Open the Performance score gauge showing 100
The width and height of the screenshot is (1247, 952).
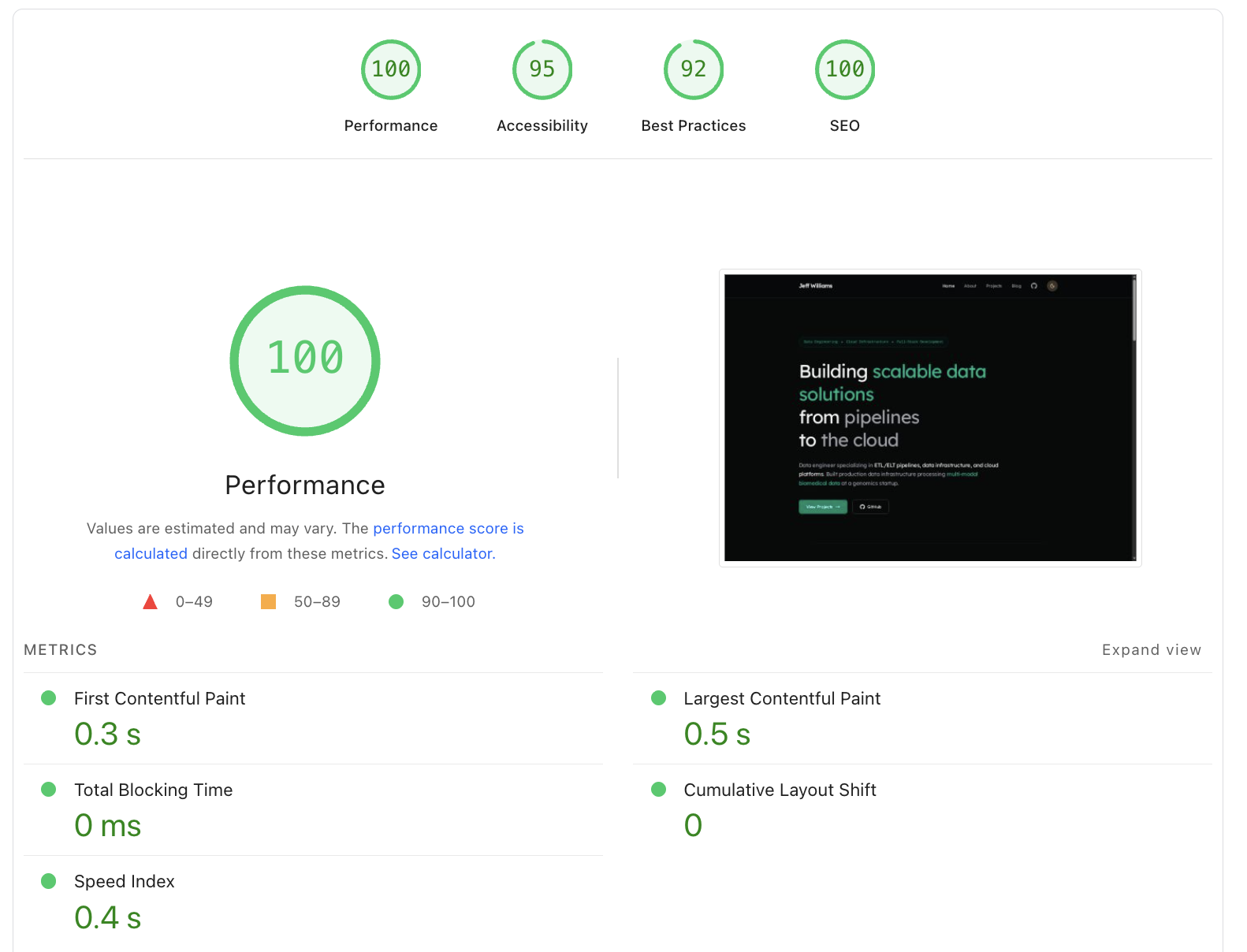click(391, 69)
